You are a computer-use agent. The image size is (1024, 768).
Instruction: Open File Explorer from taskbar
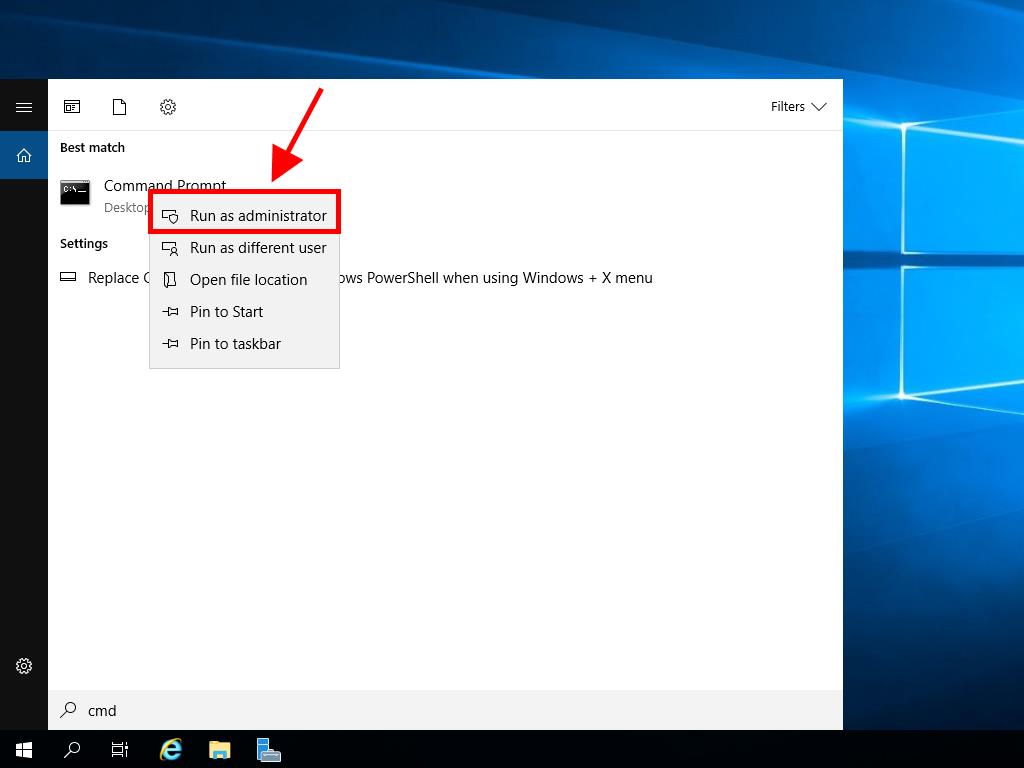click(x=219, y=749)
